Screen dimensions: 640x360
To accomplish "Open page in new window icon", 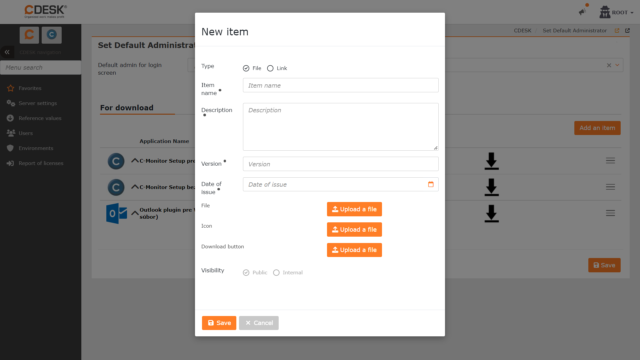I will (x=627, y=31).
